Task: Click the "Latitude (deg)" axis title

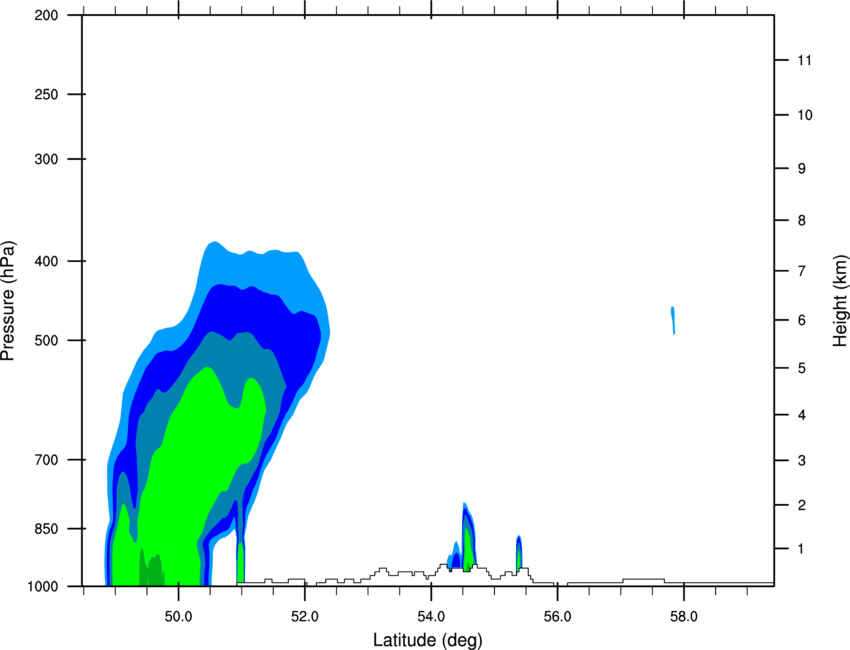Action: [428, 640]
